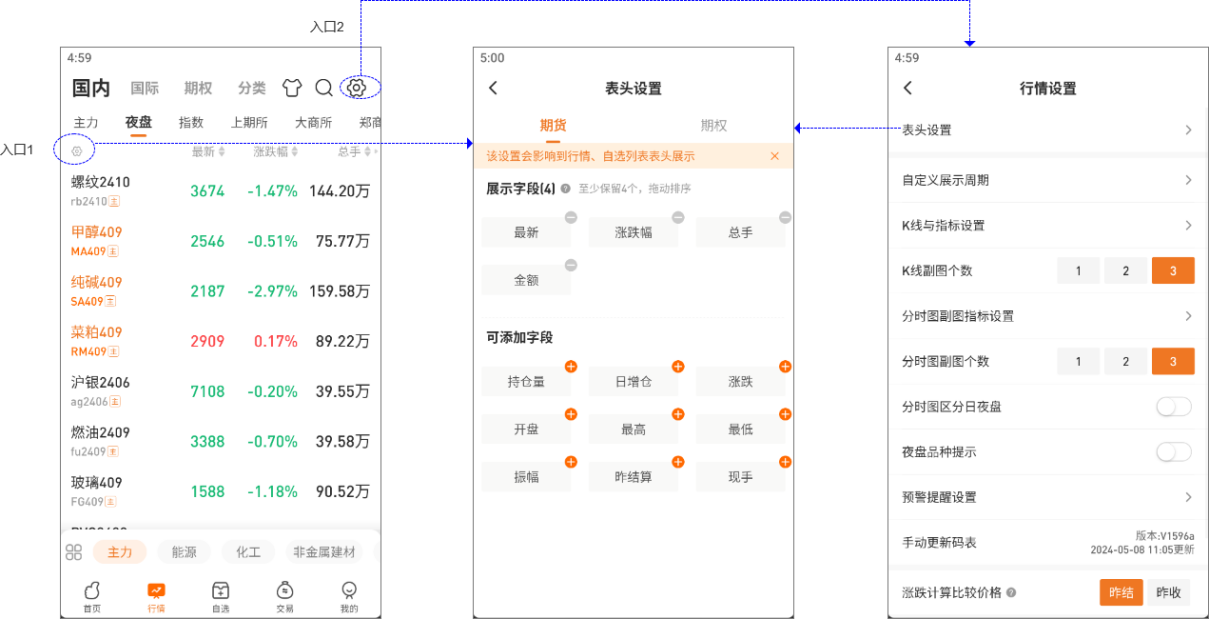The image size is (1209, 619).
Task: Open the category grid icon beside 主力 chip
Action: pos(74,552)
